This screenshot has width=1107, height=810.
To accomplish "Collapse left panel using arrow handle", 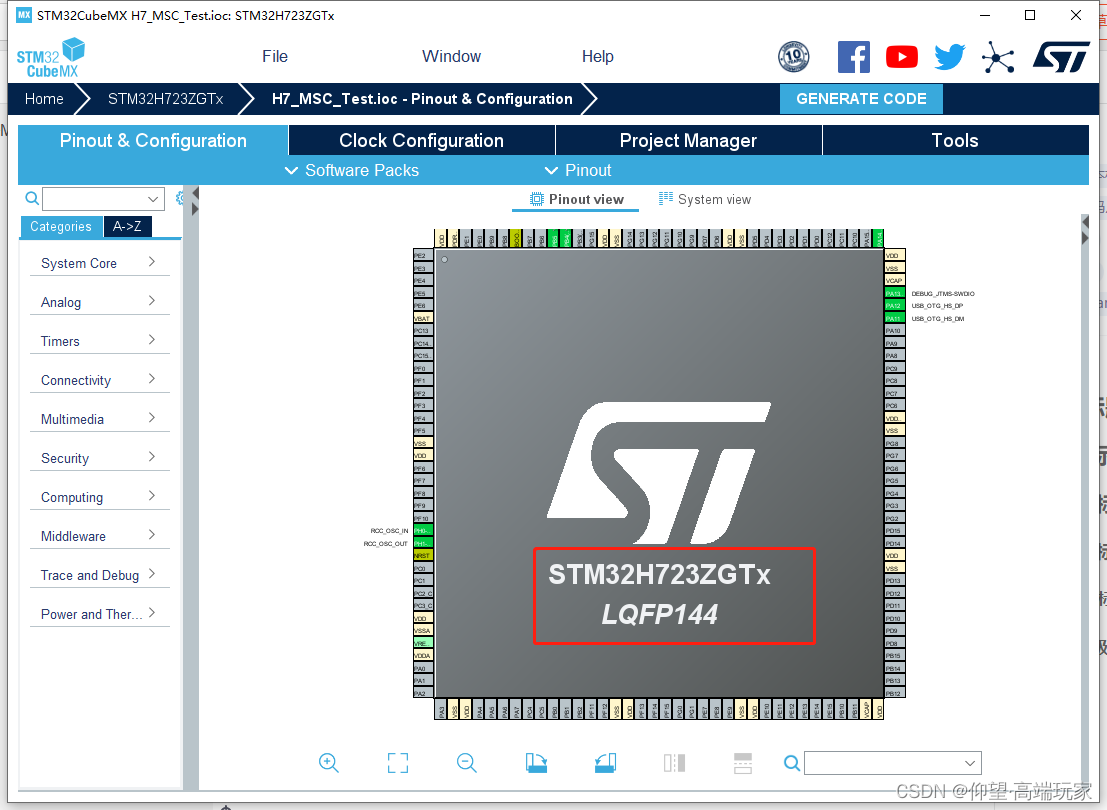I will tap(196, 193).
